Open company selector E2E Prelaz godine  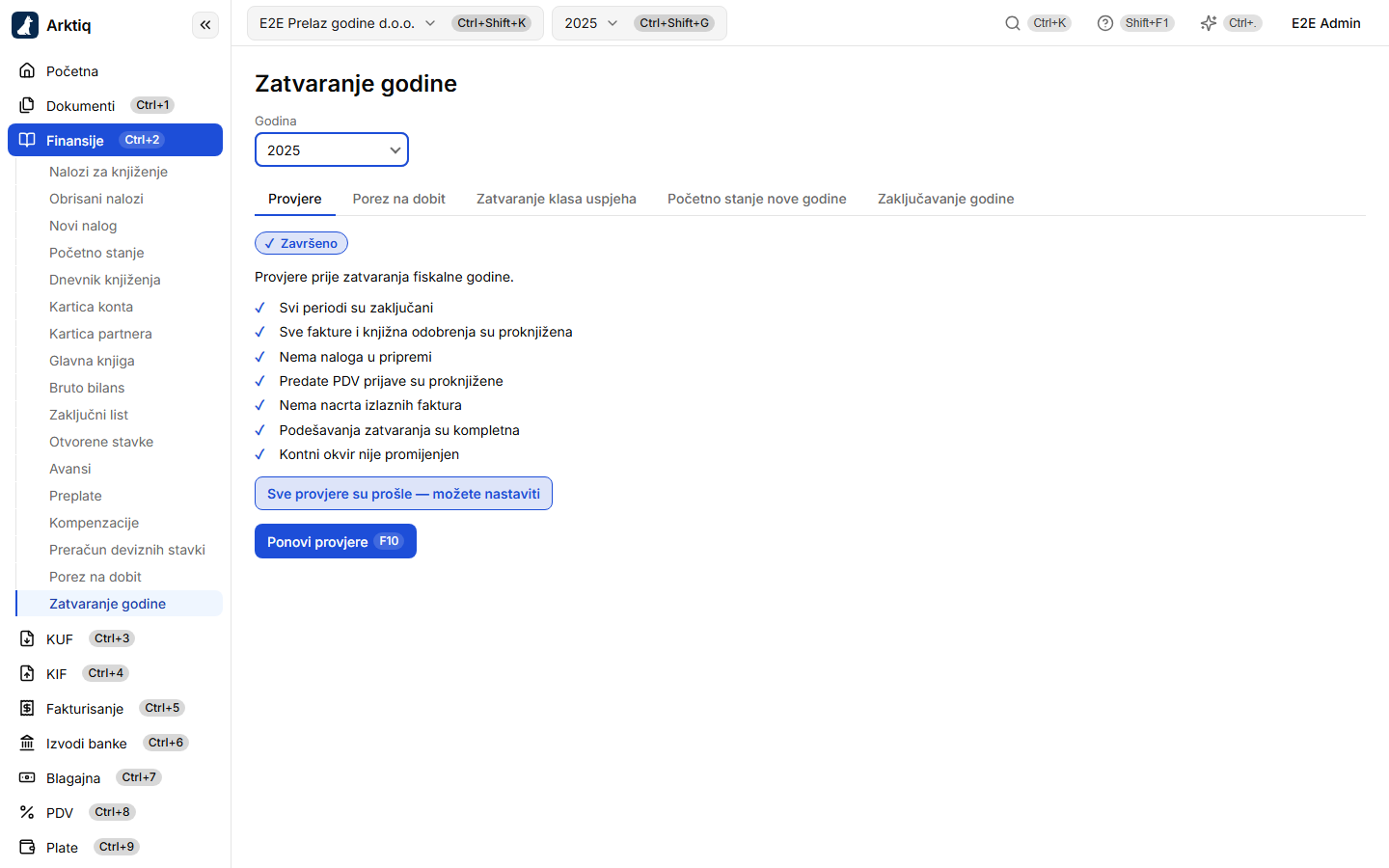click(x=395, y=23)
